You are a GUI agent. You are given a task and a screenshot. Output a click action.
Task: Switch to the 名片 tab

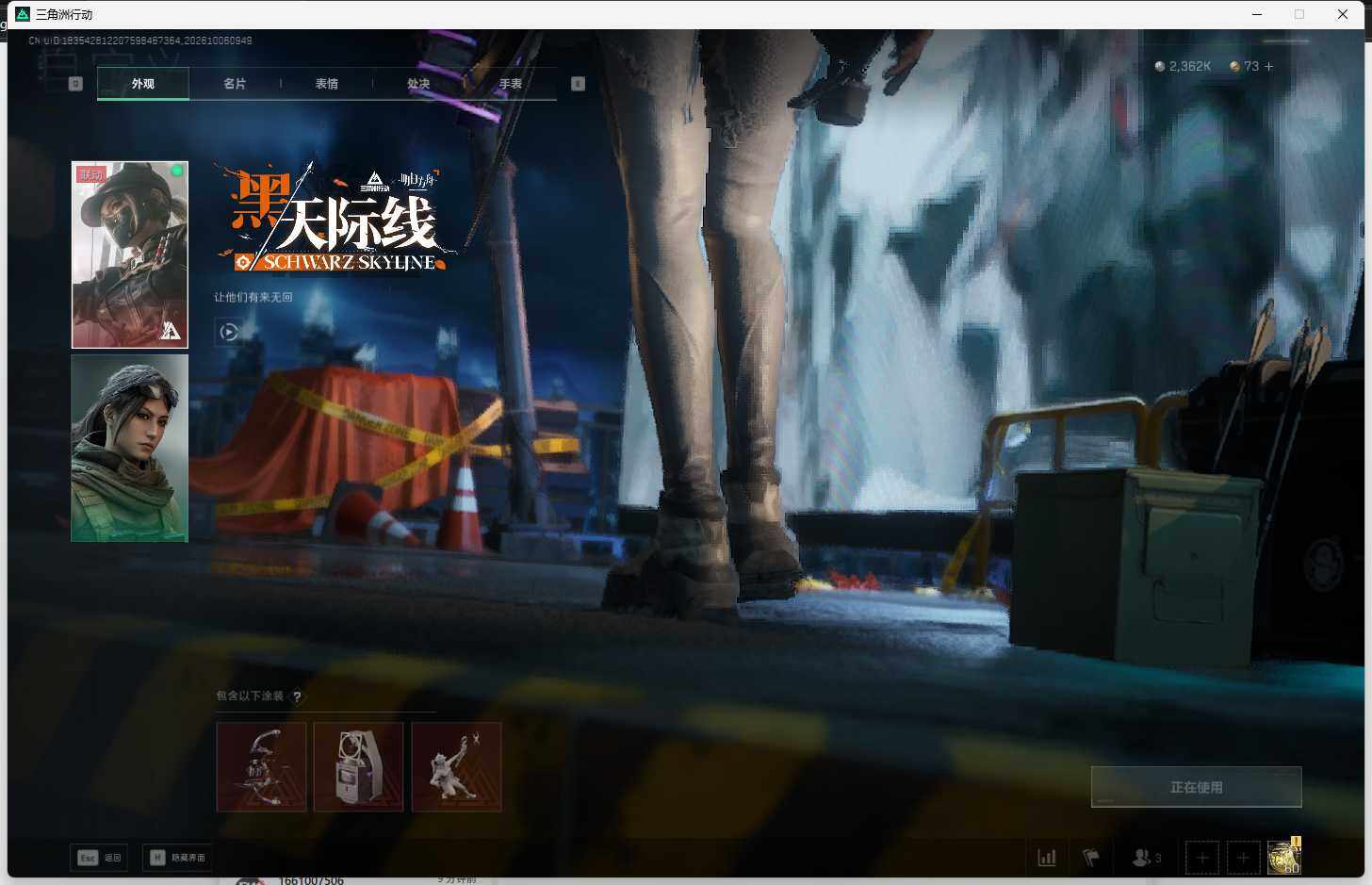click(235, 84)
